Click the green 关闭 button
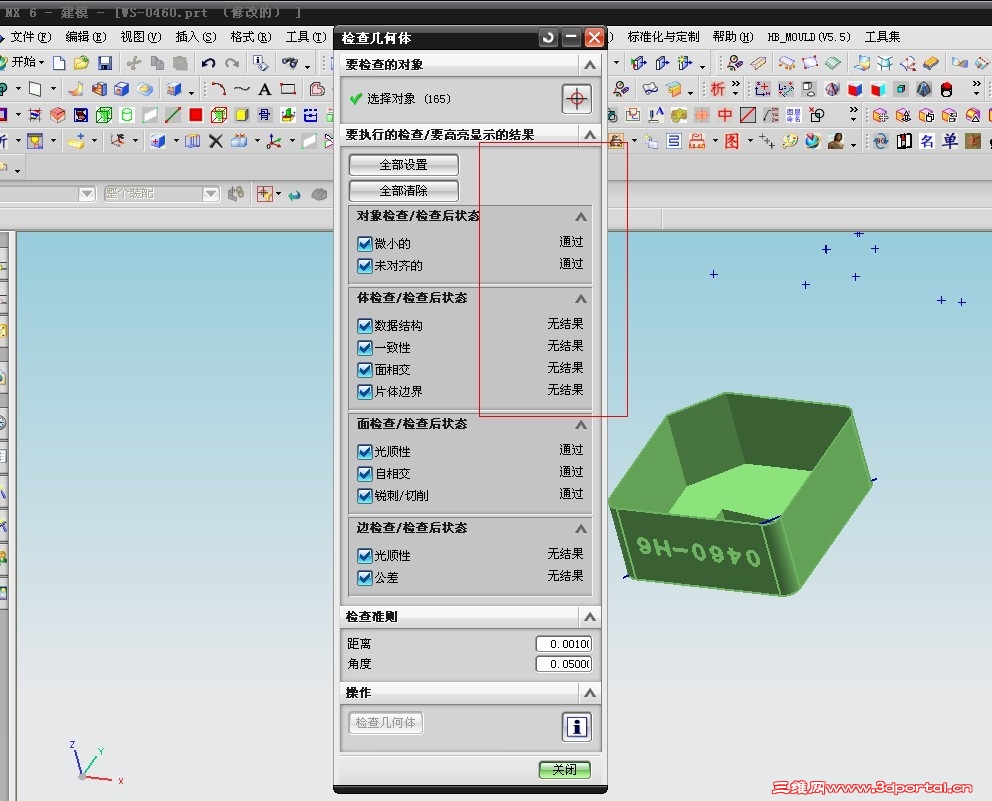The height and width of the screenshot is (801, 992). coord(564,769)
